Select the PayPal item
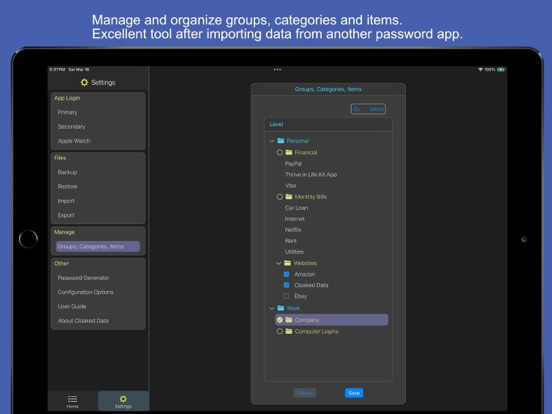This screenshot has height=414, width=552. click(293, 164)
